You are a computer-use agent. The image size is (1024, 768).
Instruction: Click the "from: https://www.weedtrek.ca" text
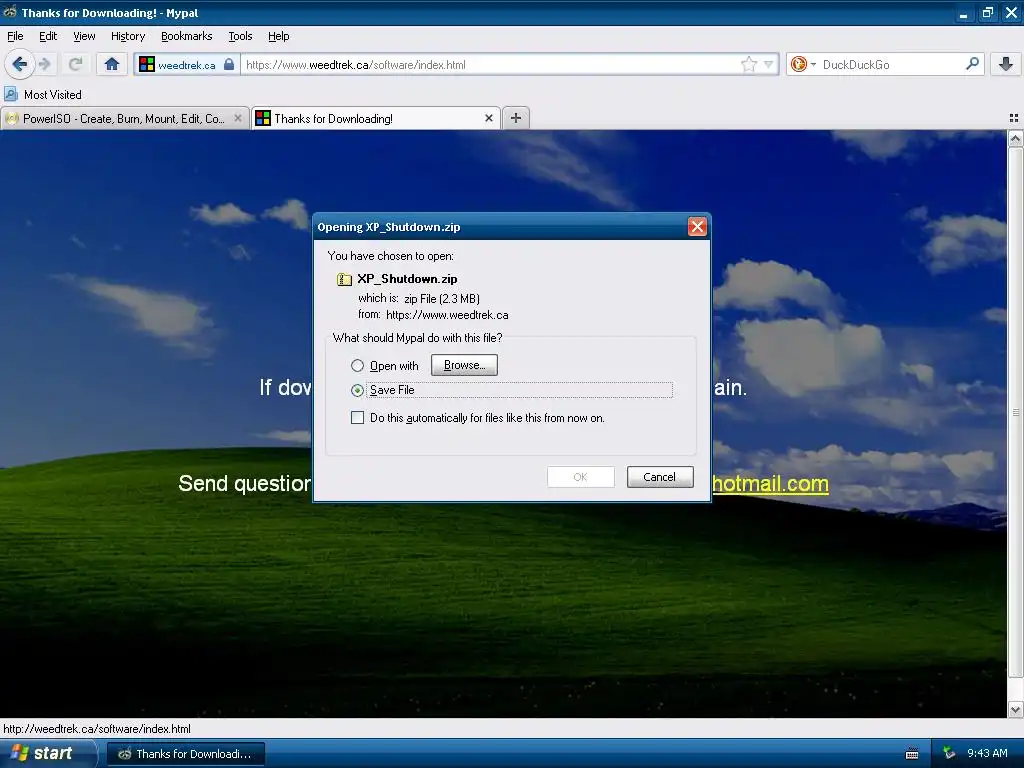tap(433, 315)
